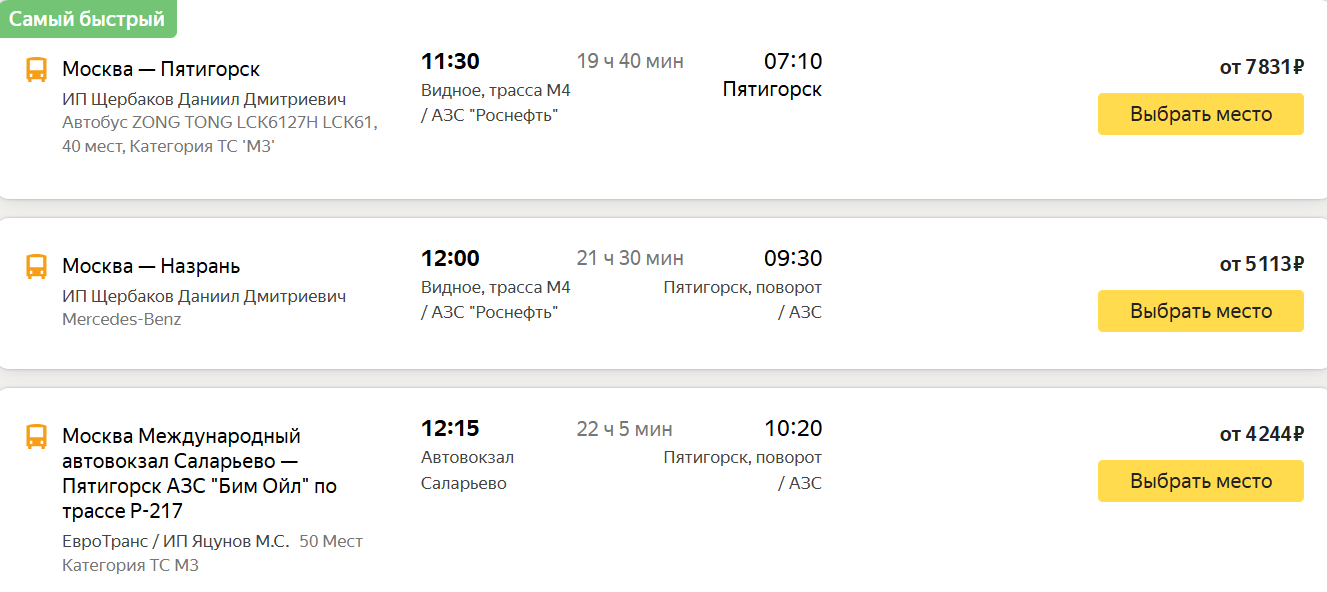Image resolution: width=1327 pixels, height=592 pixels.
Task: Select a seat for the 7831₽ trip
Action: [1200, 114]
